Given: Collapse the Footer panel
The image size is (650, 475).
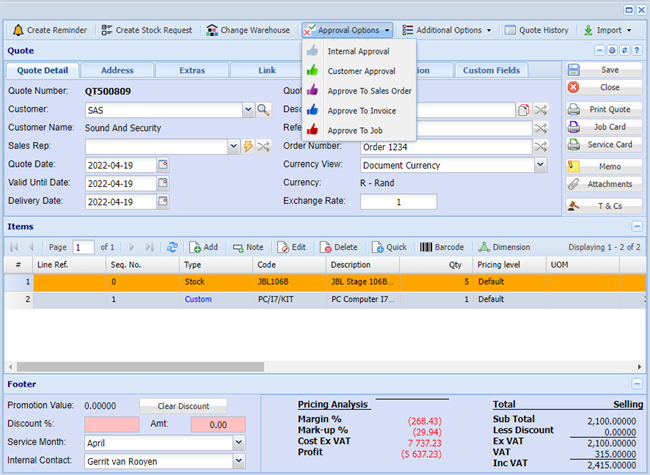Looking at the screenshot, I should pos(637,384).
